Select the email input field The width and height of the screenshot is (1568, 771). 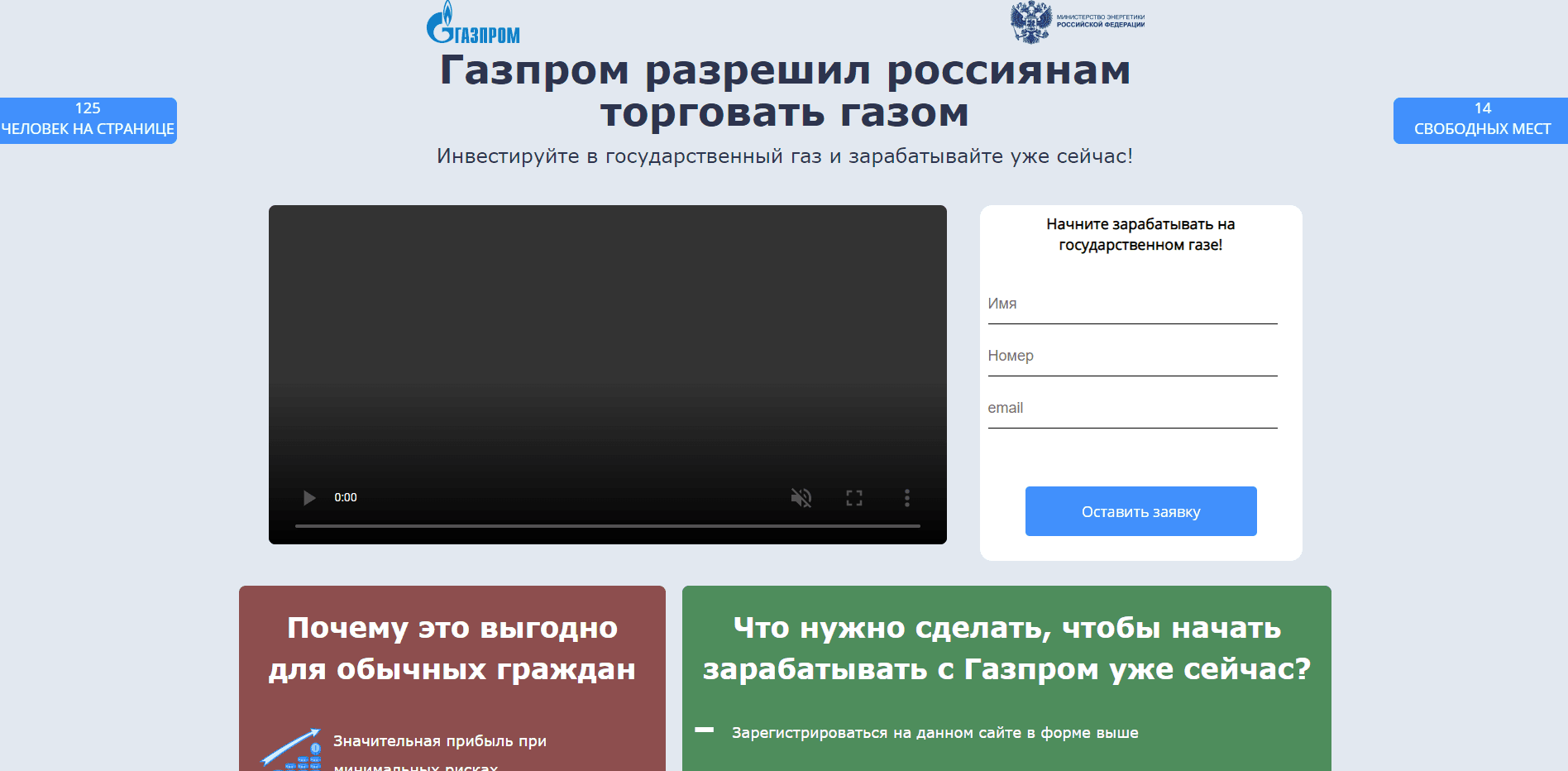(x=1132, y=409)
